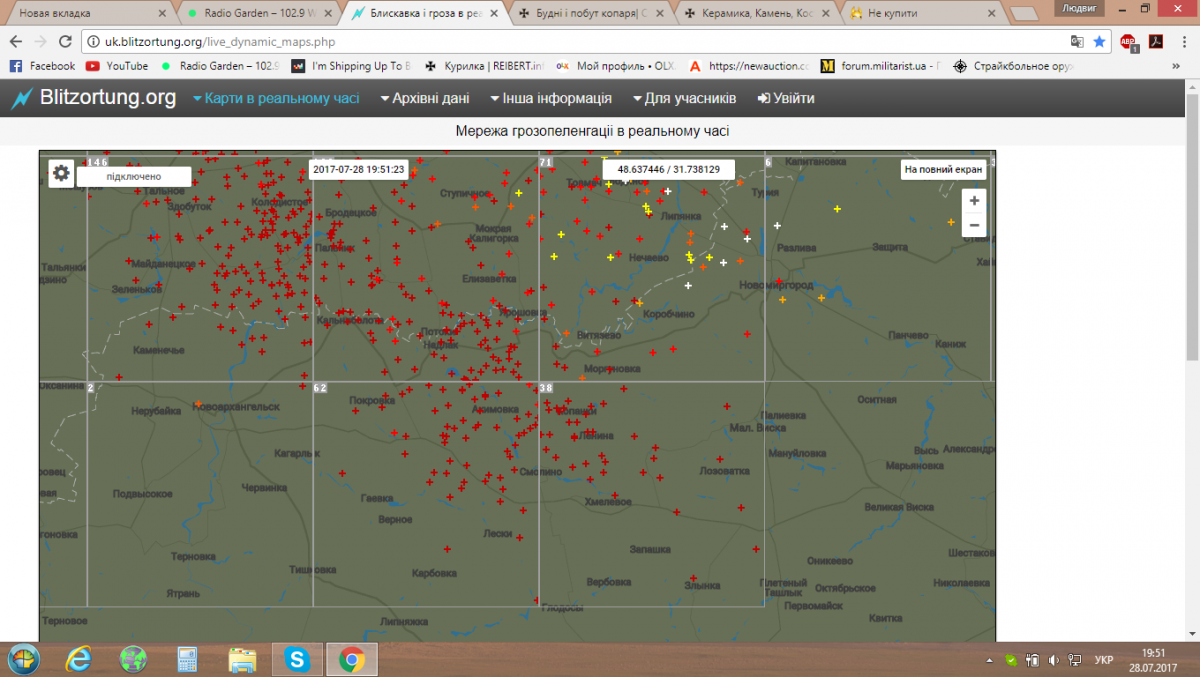Zoom out the map with minus button
The width and height of the screenshot is (1200, 677).
(974, 225)
